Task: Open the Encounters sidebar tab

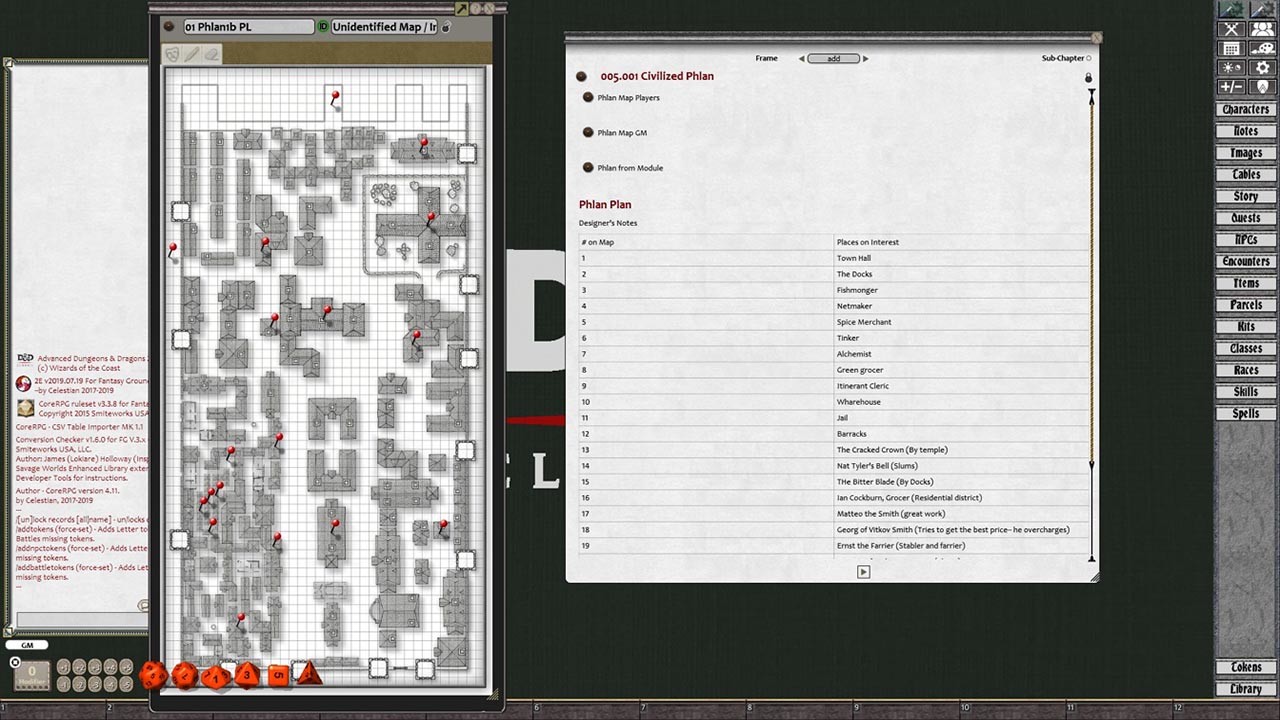Action: coord(1245,261)
